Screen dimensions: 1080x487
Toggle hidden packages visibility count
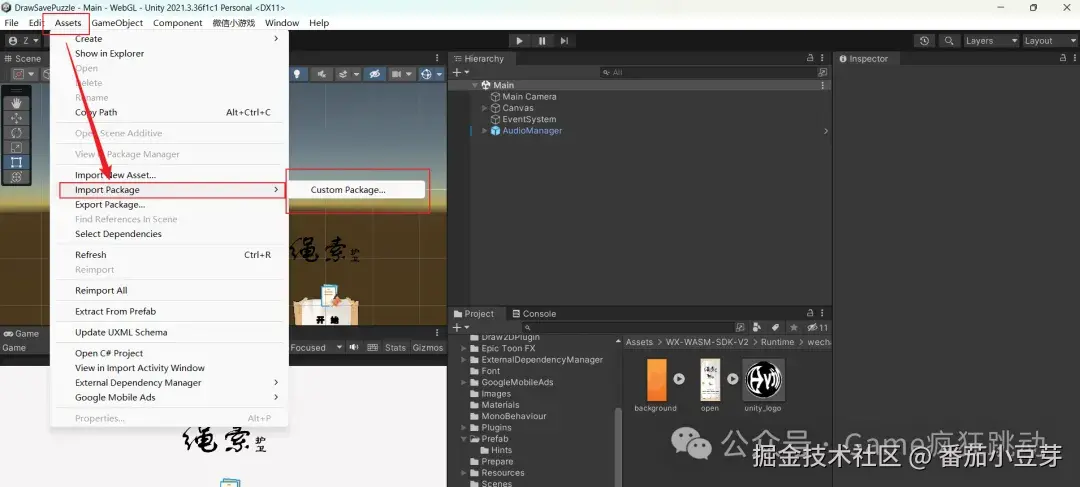818,327
